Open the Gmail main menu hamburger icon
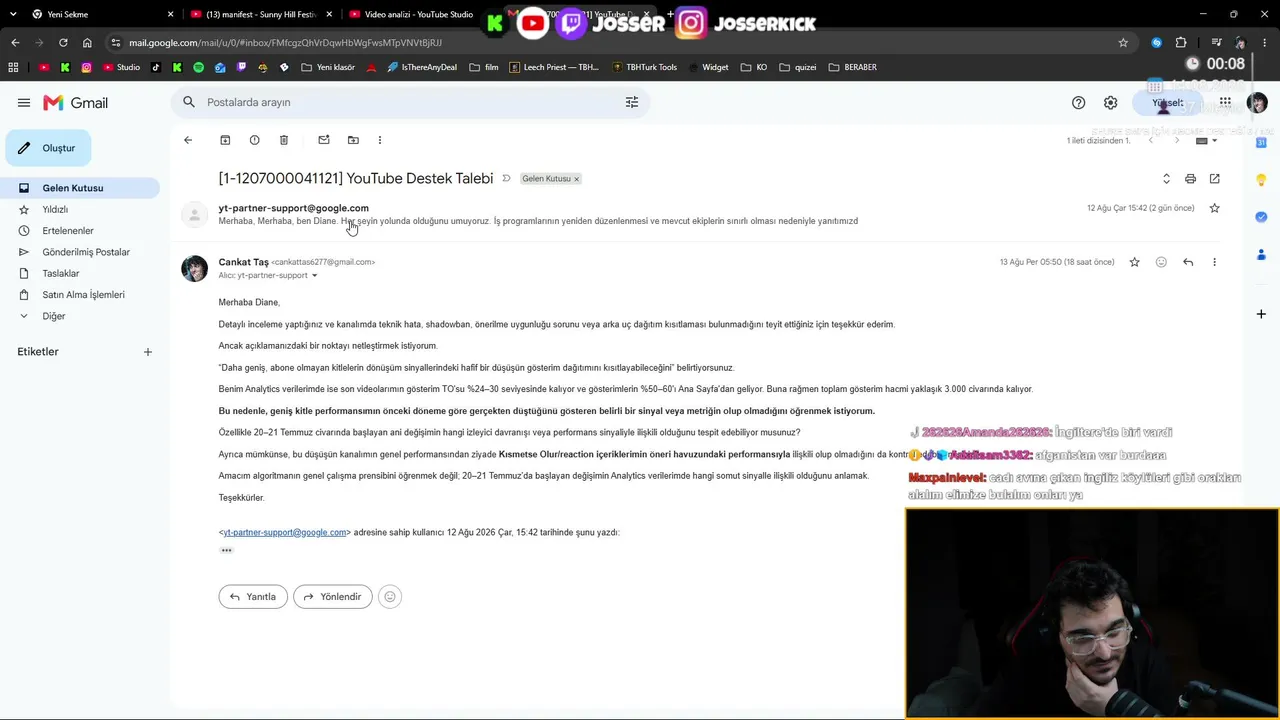Screen dimensions: 1280x720 pyautogui.click(x=24, y=103)
